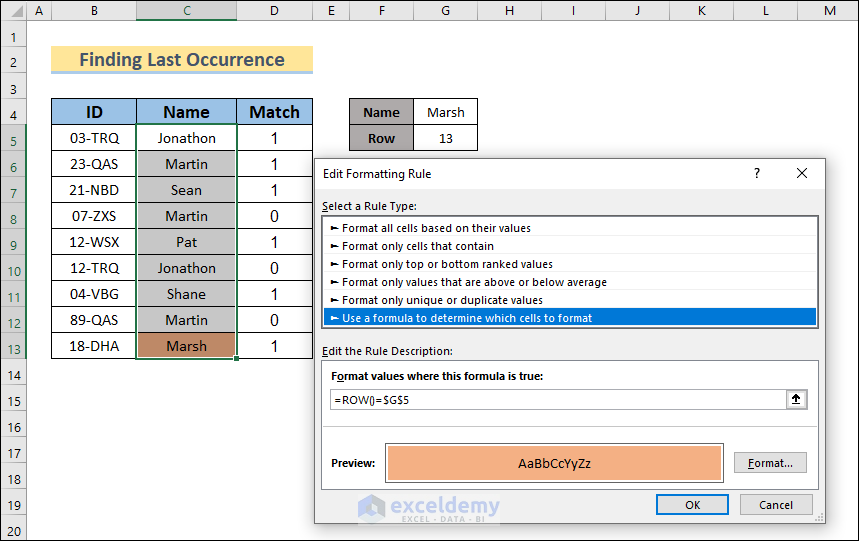Cancel the formatting rule dialog
This screenshot has height=541, width=859.
[x=776, y=505]
